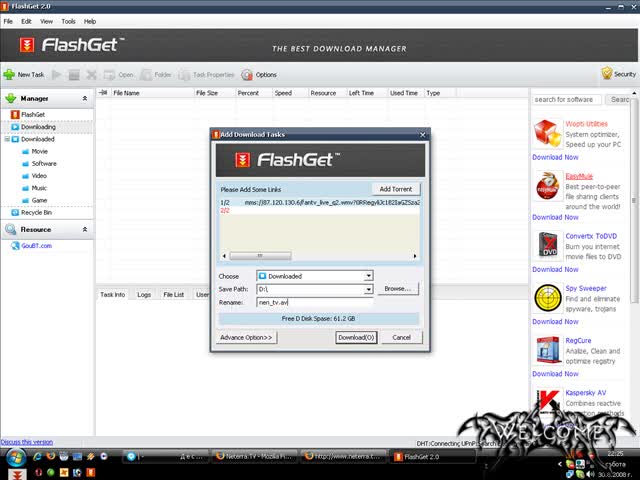
Task: Open the View menu
Action: tap(47, 21)
